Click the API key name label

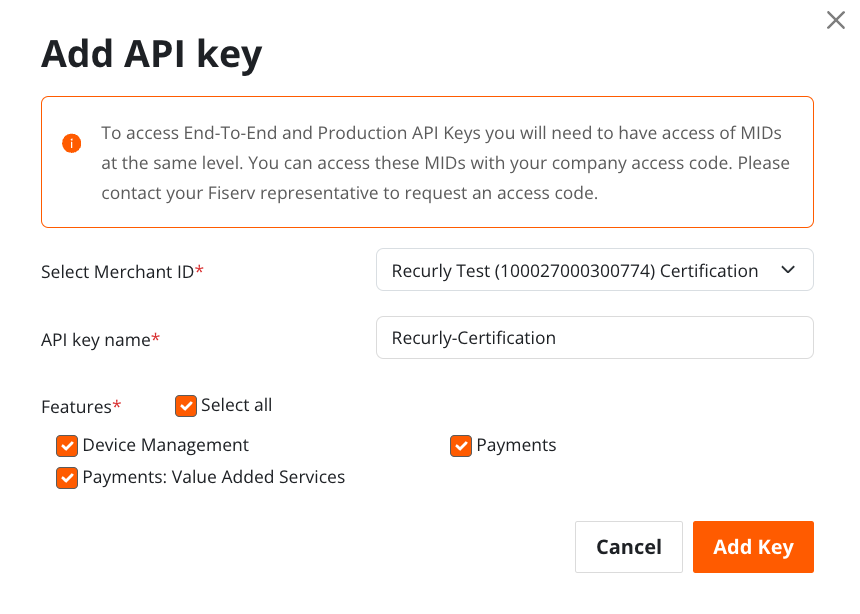(100, 340)
